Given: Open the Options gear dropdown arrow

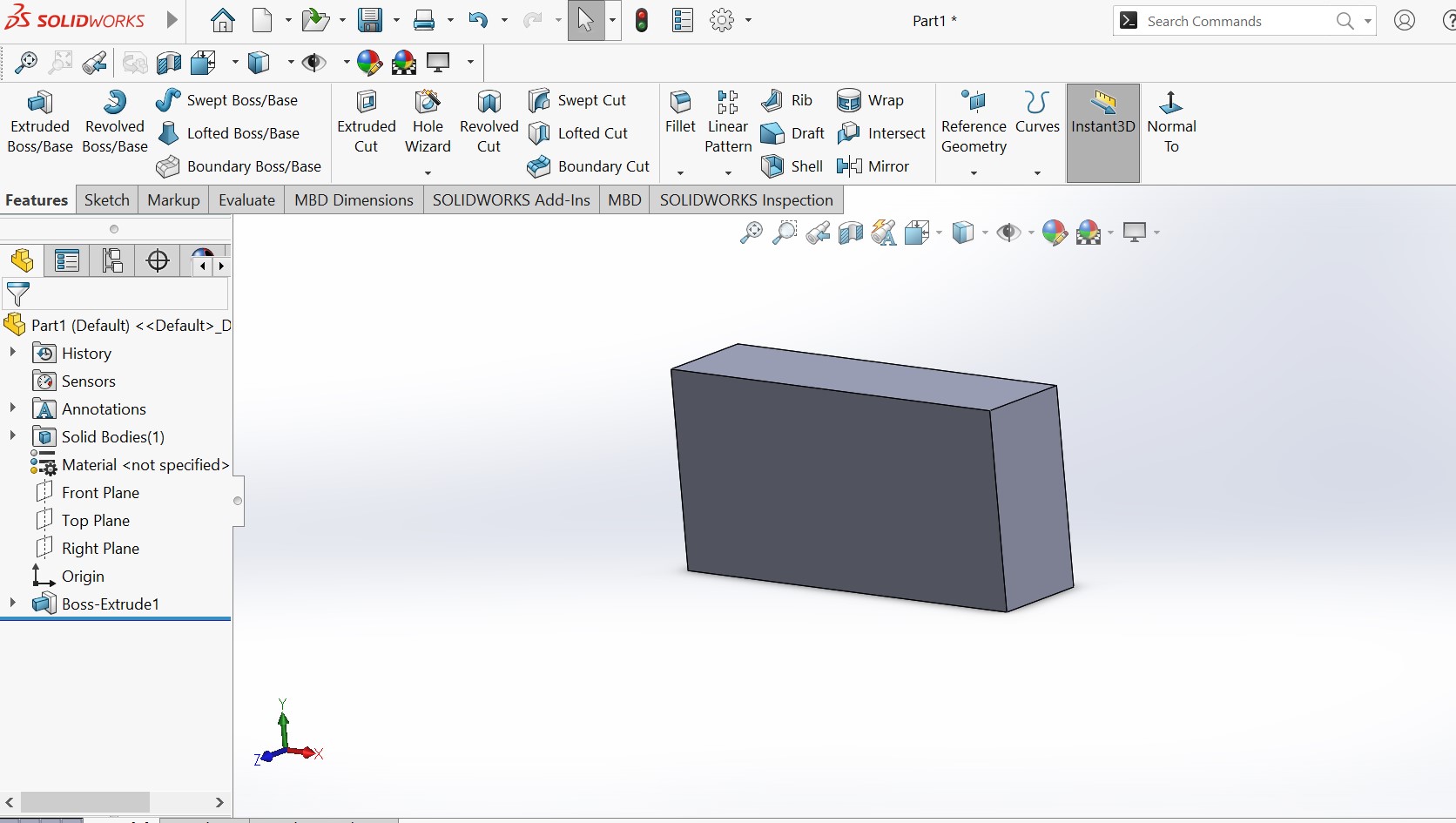Looking at the screenshot, I should click(748, 21).
